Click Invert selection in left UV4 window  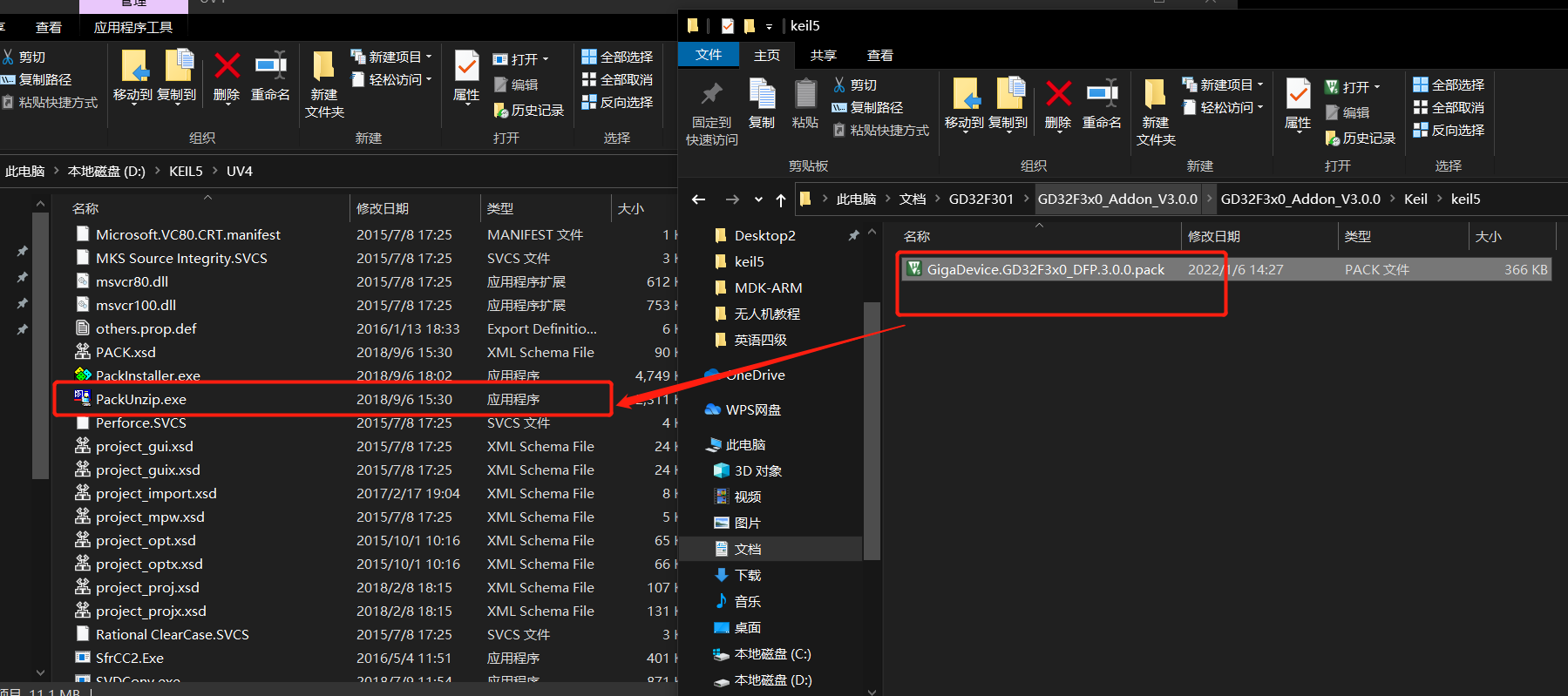[617, 102]
